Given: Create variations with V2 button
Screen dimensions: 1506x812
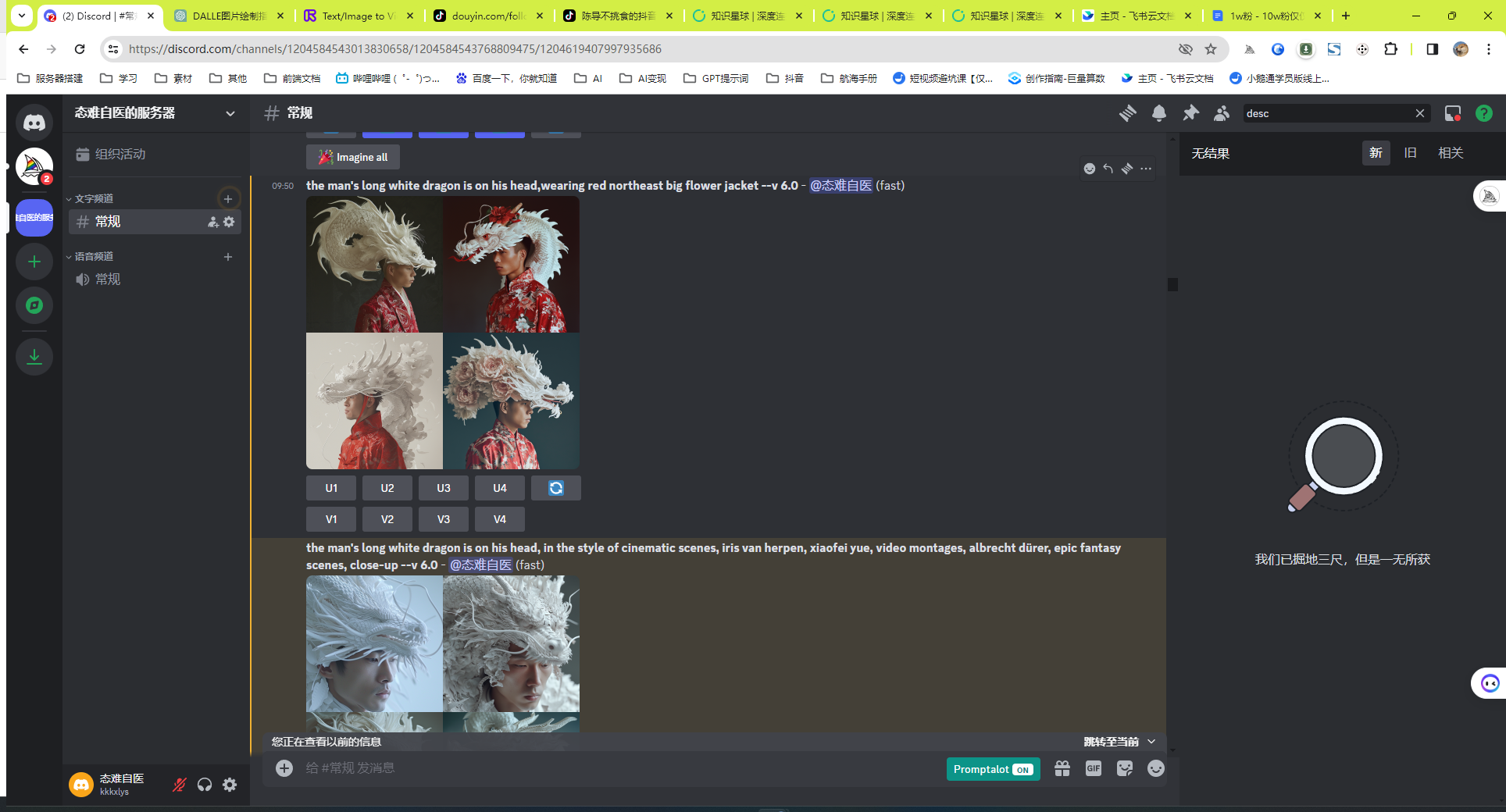Looking at the screenshot, I should click(x=387, y=519).
